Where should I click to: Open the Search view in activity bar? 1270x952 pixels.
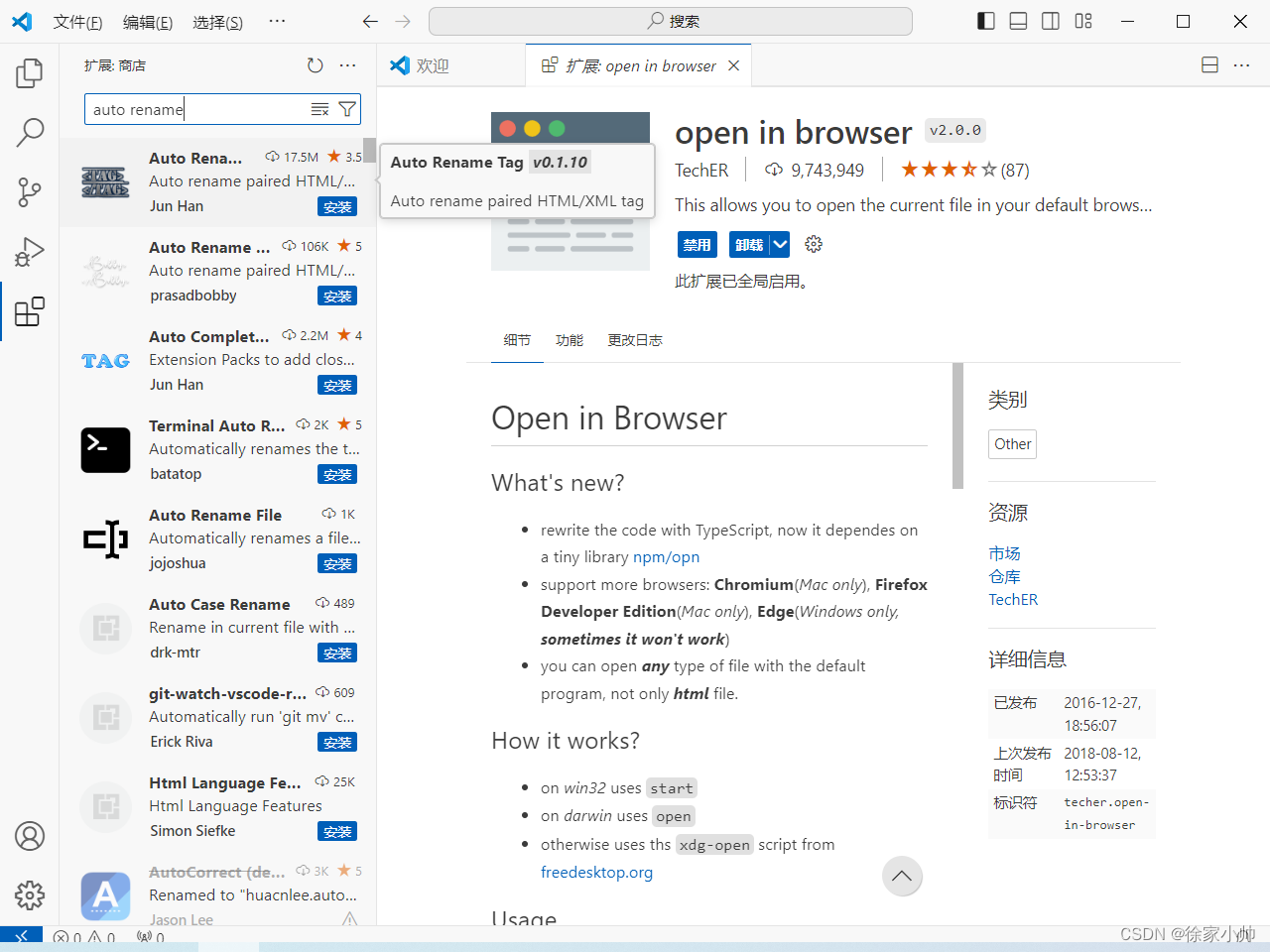[30, 132]
